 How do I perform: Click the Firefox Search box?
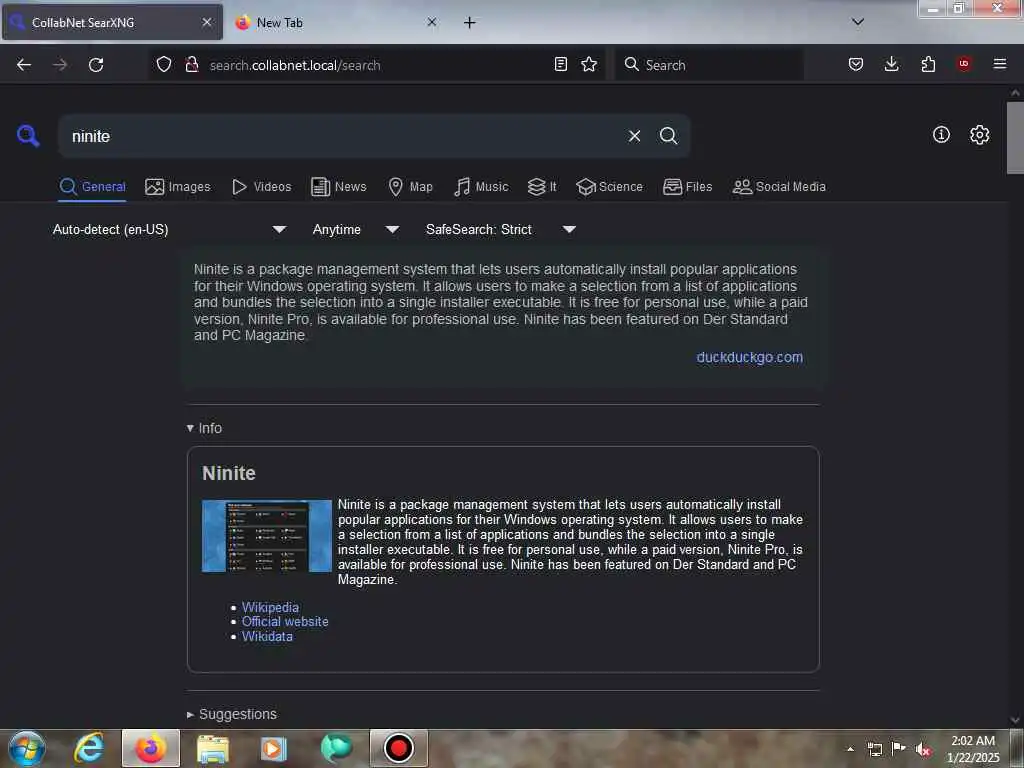pyautogui.click(x=709, y=65)
